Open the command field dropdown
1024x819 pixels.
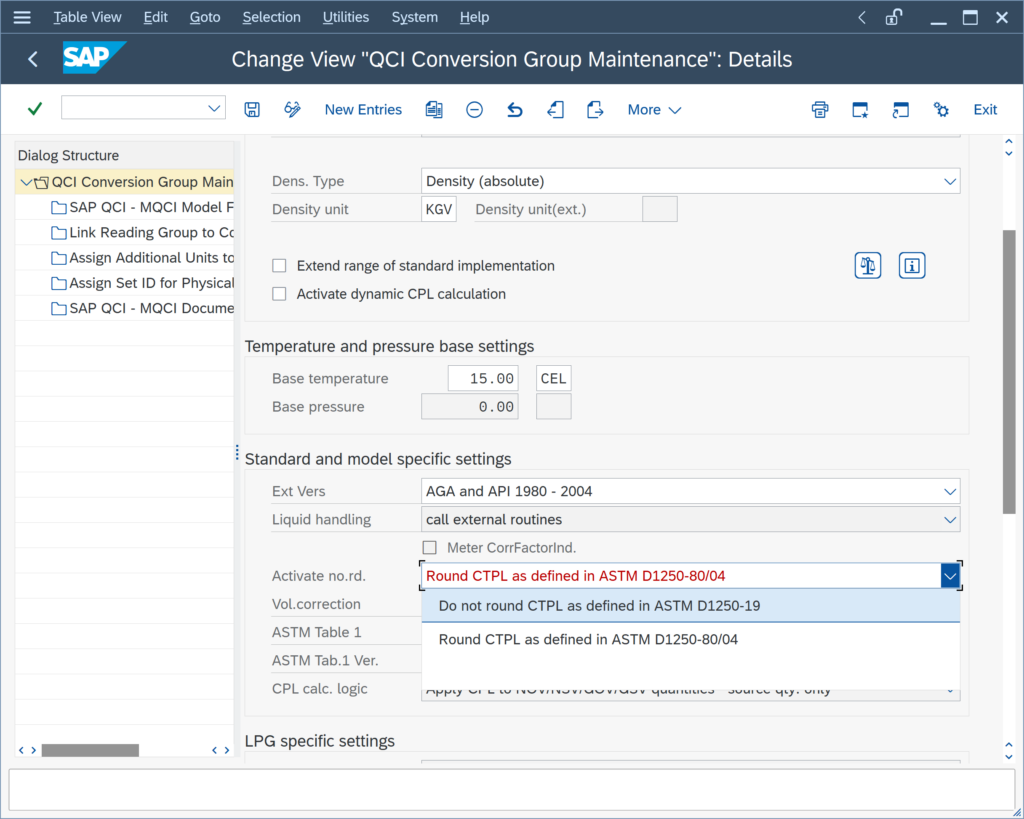coord(214,108)
